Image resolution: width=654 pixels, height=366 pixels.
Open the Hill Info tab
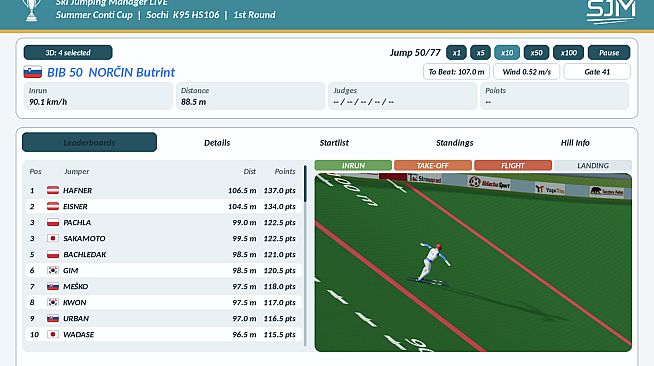575,143
